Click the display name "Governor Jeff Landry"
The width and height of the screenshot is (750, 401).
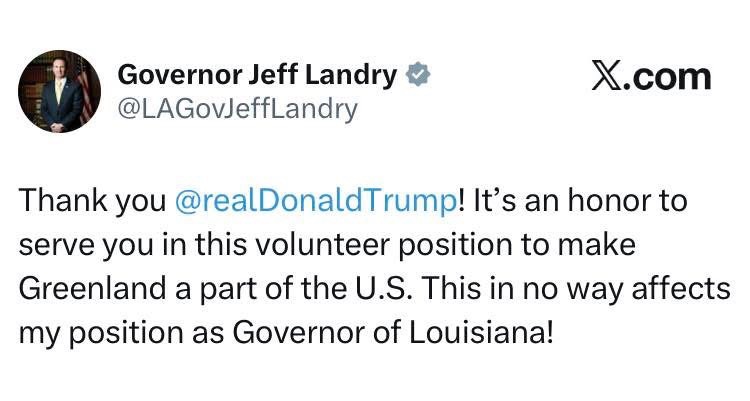[x=258, y=74]
